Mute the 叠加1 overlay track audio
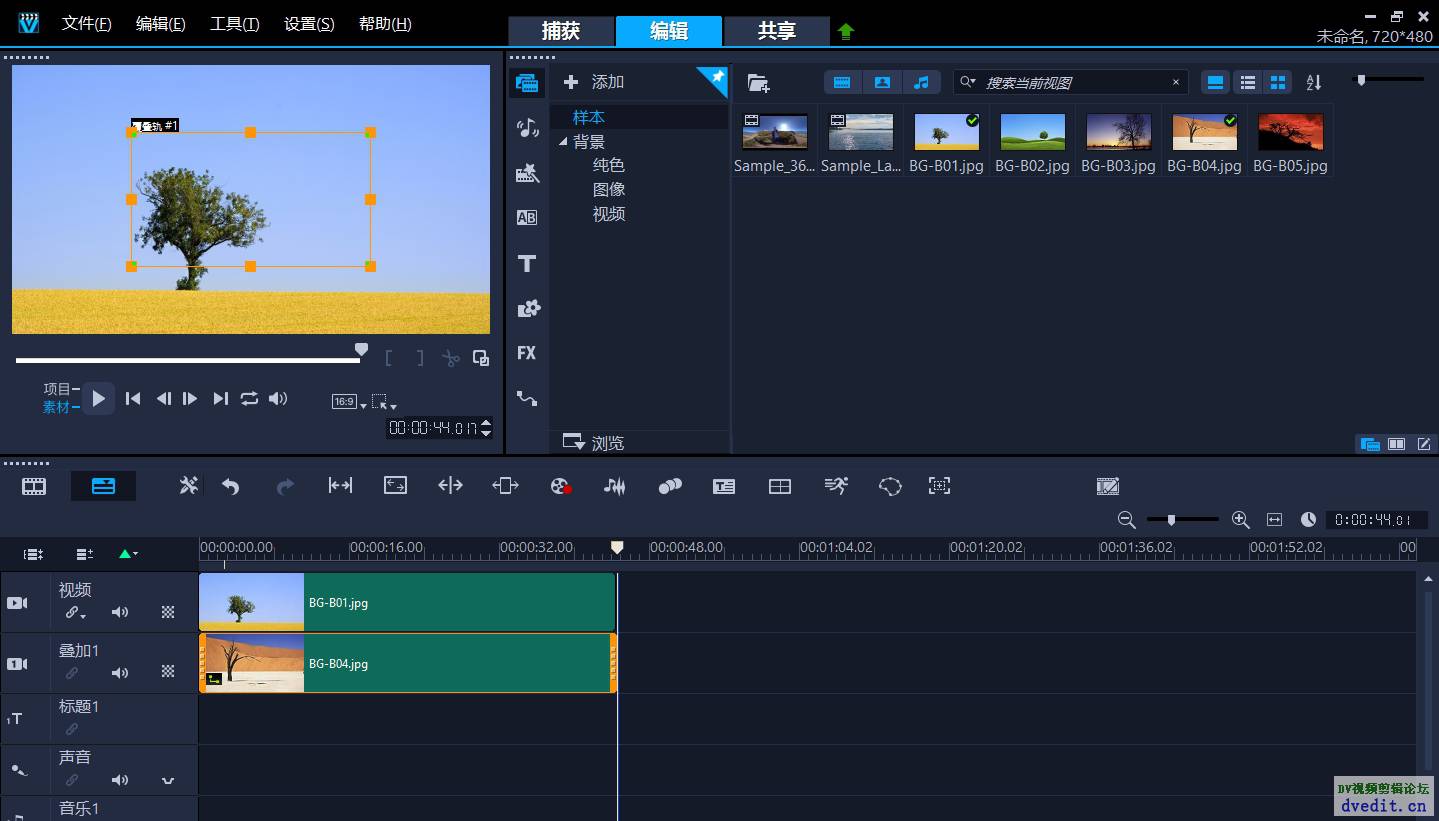The height and width of the screenshot is (821, 1439). click(120, 673)
